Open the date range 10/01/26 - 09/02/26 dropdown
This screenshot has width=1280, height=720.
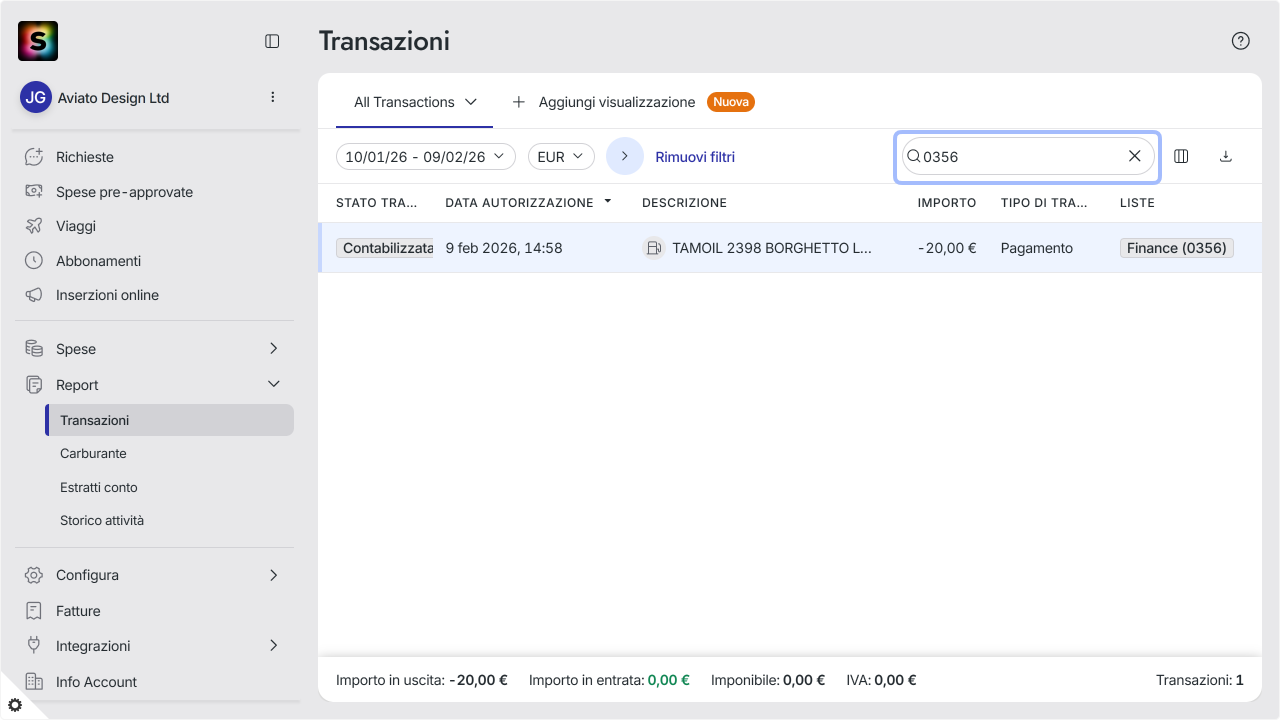(426, 157)
